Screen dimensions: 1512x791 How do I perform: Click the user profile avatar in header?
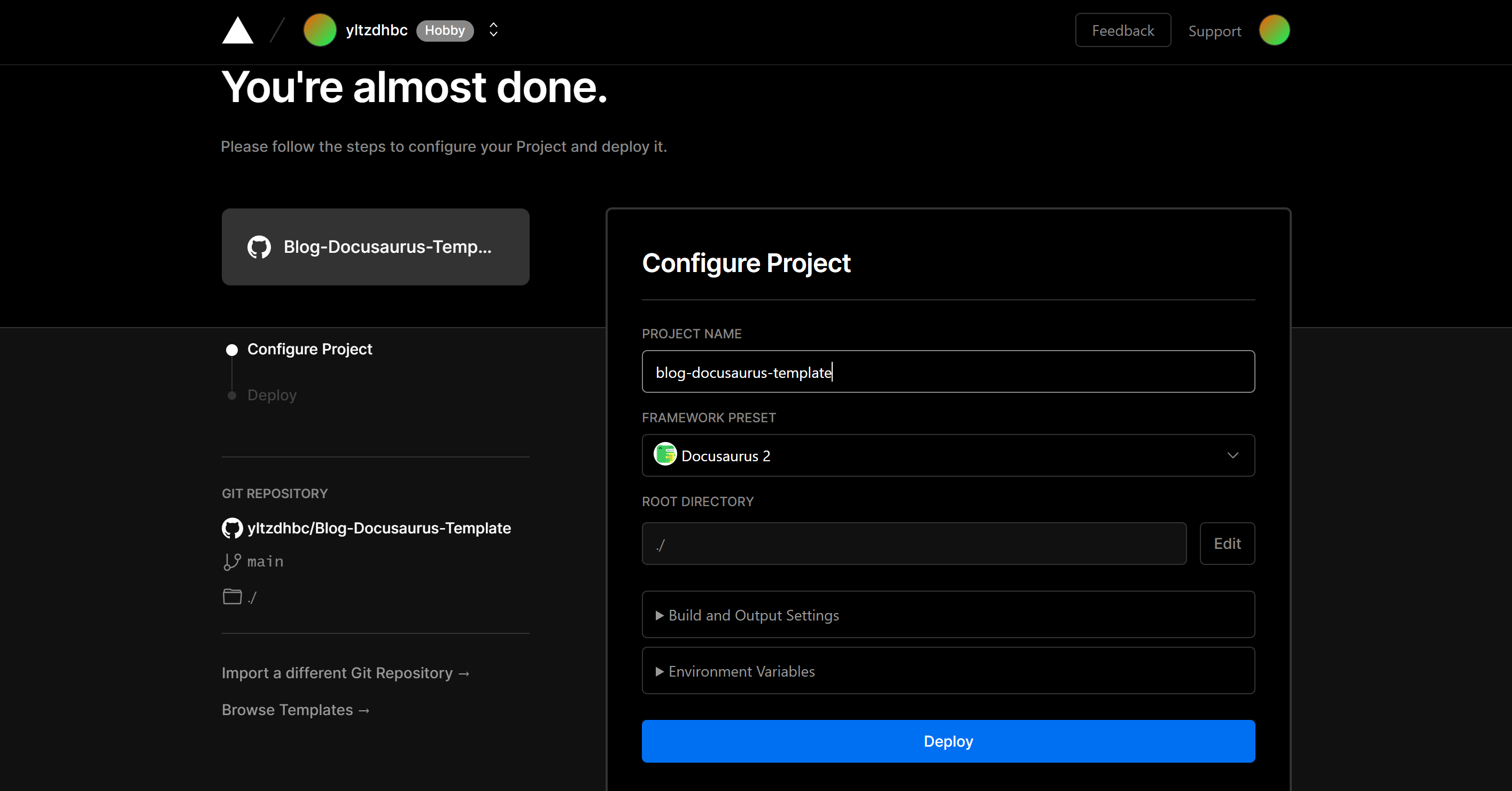tap(1274, 30)
